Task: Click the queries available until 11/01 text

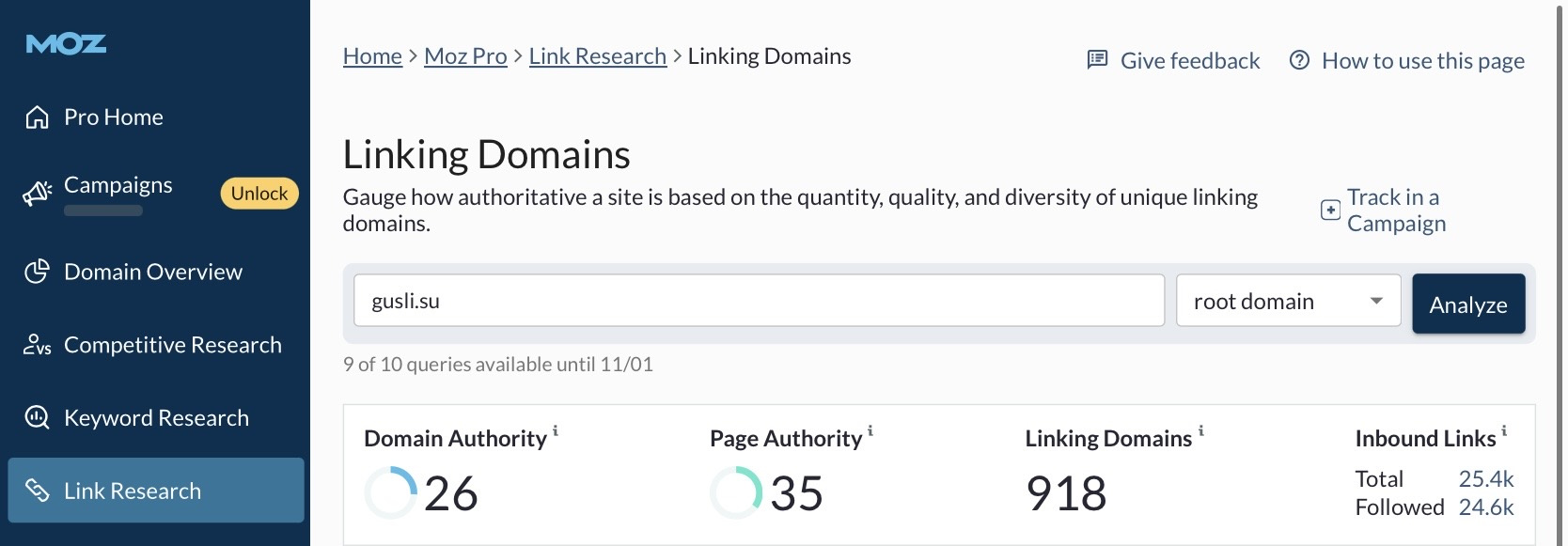Action: (x=498, y=365)
